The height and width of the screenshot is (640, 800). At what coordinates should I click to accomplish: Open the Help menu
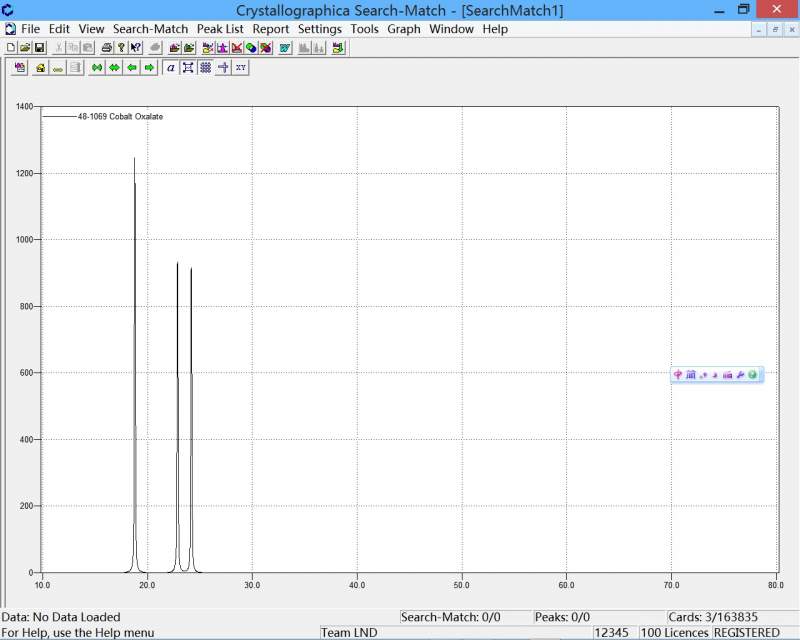click(x=495, y=29)
